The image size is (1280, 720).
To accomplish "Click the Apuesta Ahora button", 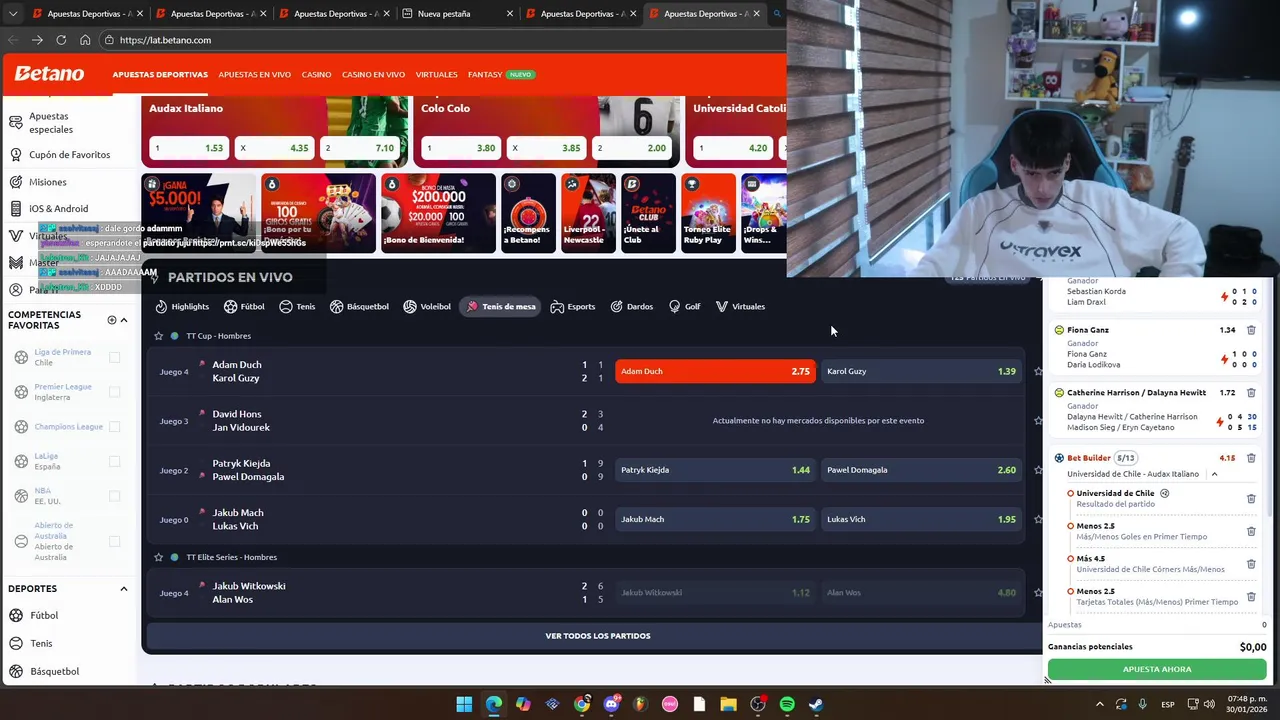I will 1156,669.
